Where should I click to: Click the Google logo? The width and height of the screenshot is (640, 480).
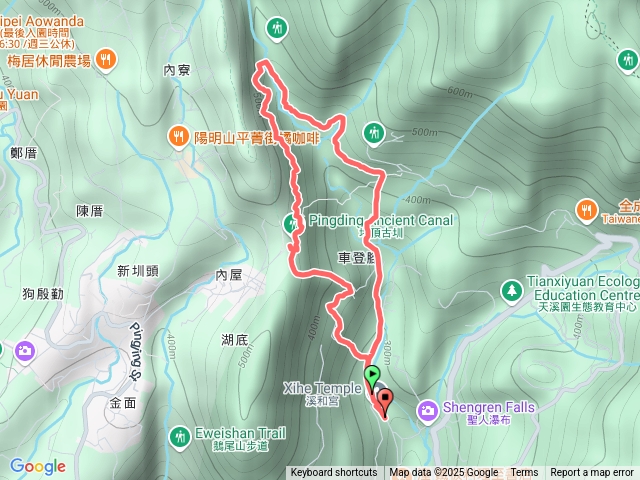(x=38, y=466)
